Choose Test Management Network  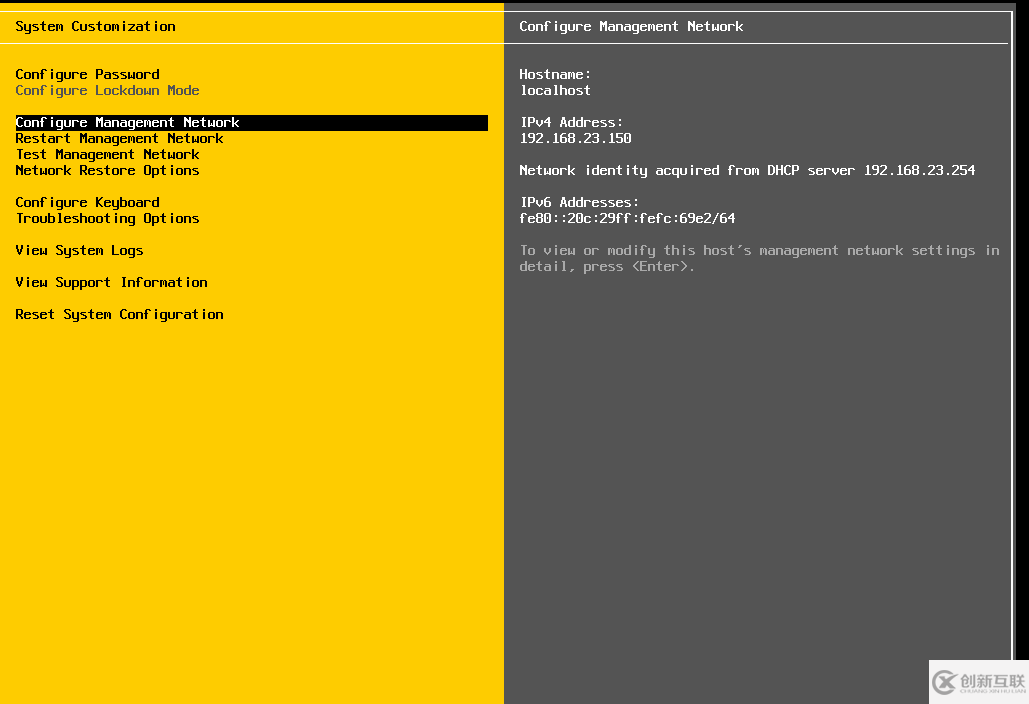point(108,155)
